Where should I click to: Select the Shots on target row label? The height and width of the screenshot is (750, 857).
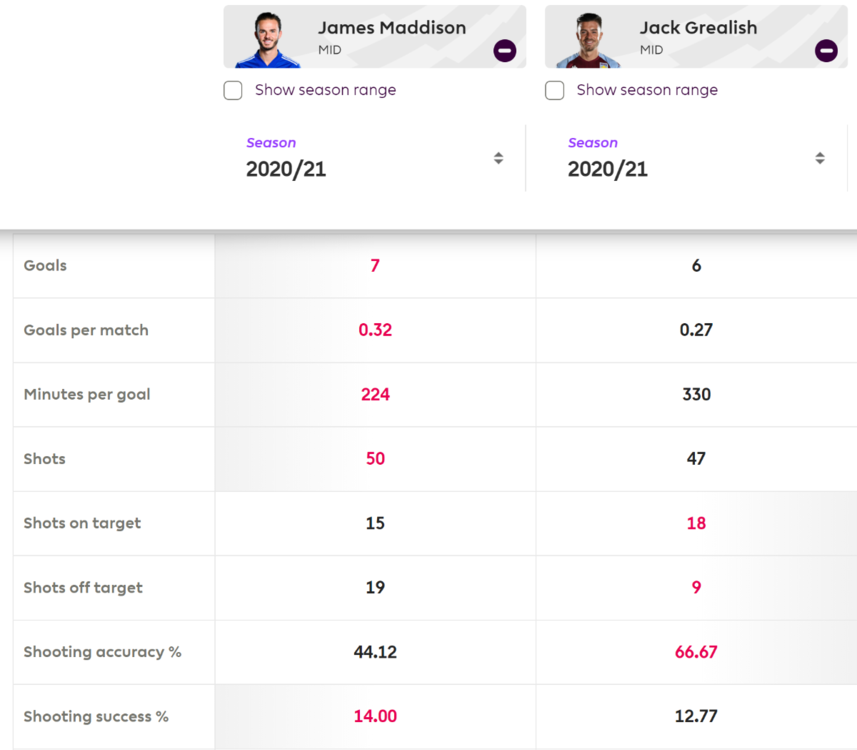tap(82, 523)
